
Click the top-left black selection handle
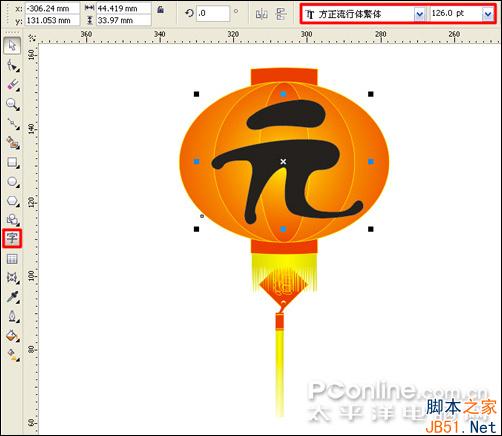[x=197, y=94]
